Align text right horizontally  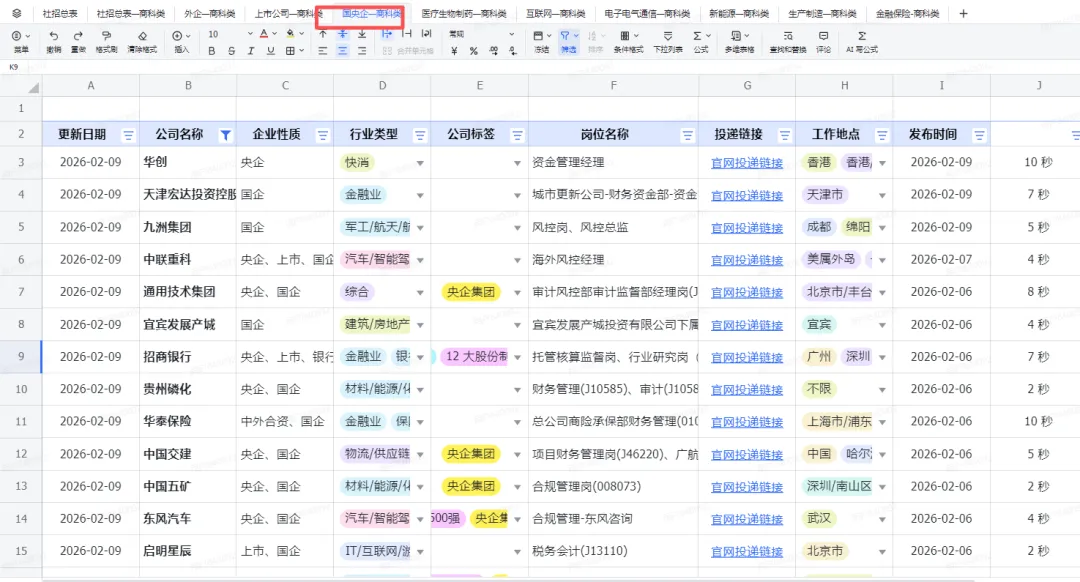(x=362, y=51)
